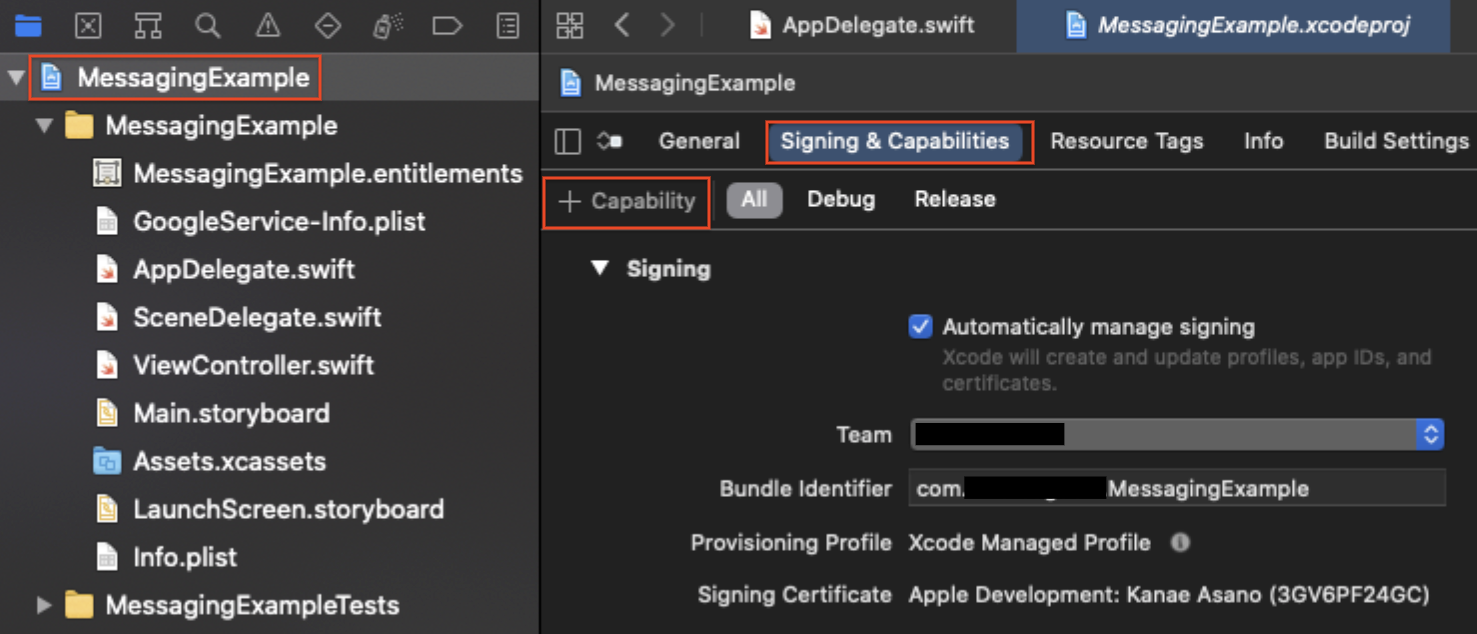The image size is (1477, 634).
Task: Open the Report navigator icon
Action: [508, 26]
